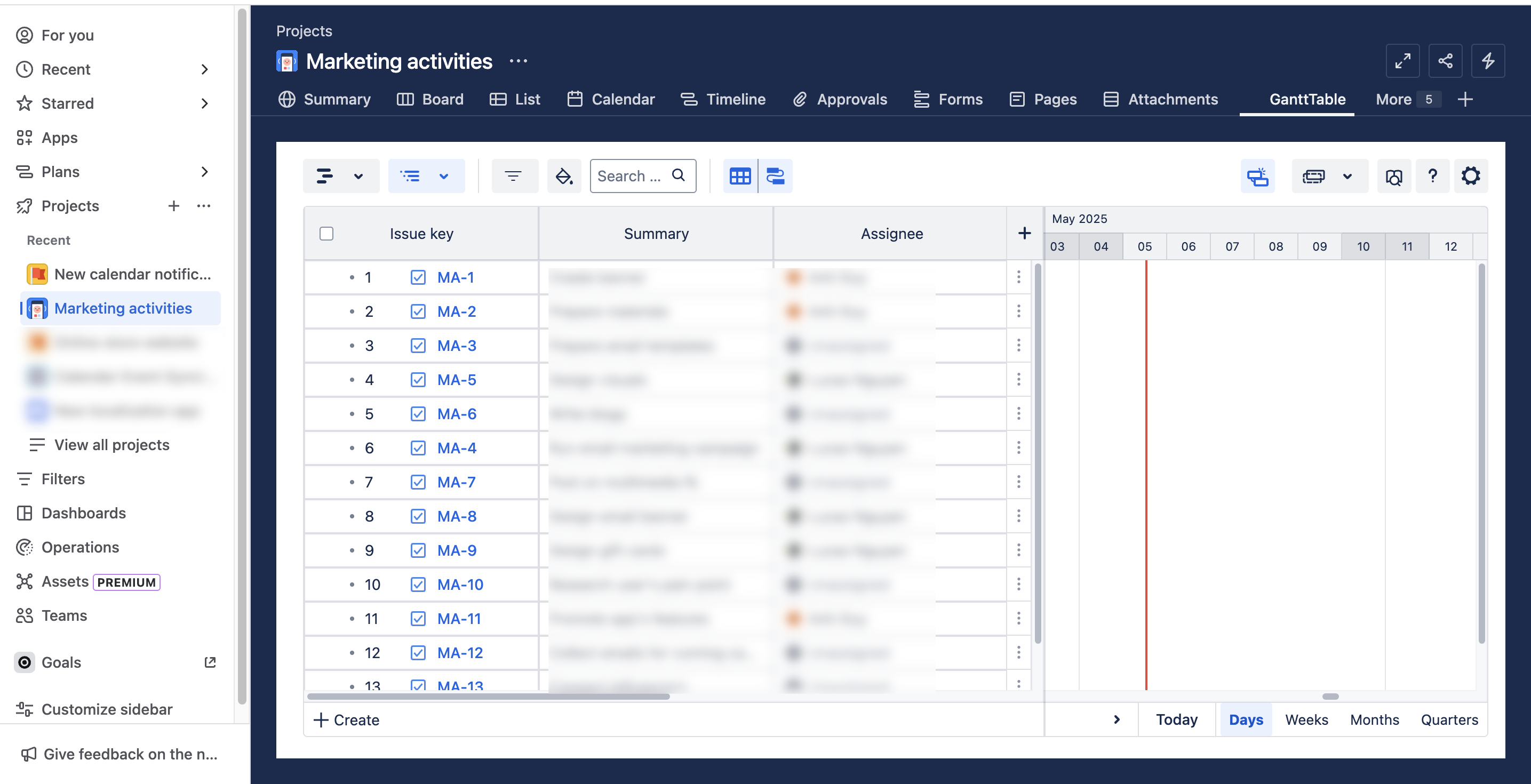Click the Gantt horizontal scrollbar thumb
Viewport: 1531px width, 784px height.
pyautogui.click(x=1330, y=697)
